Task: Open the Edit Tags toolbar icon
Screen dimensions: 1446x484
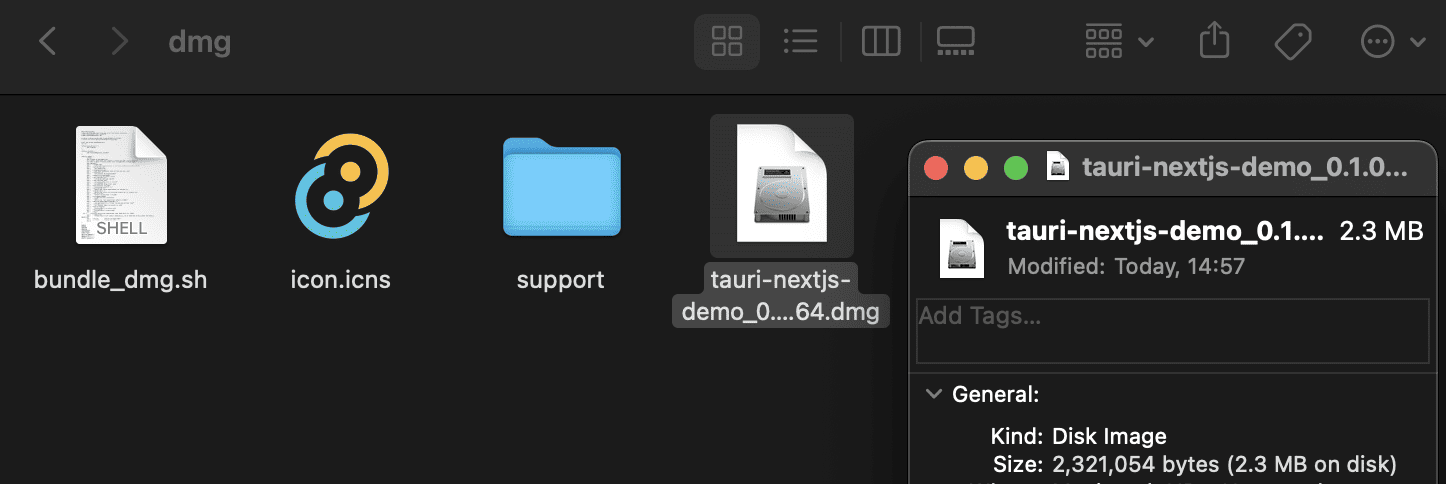Action: pos(1293,42)
